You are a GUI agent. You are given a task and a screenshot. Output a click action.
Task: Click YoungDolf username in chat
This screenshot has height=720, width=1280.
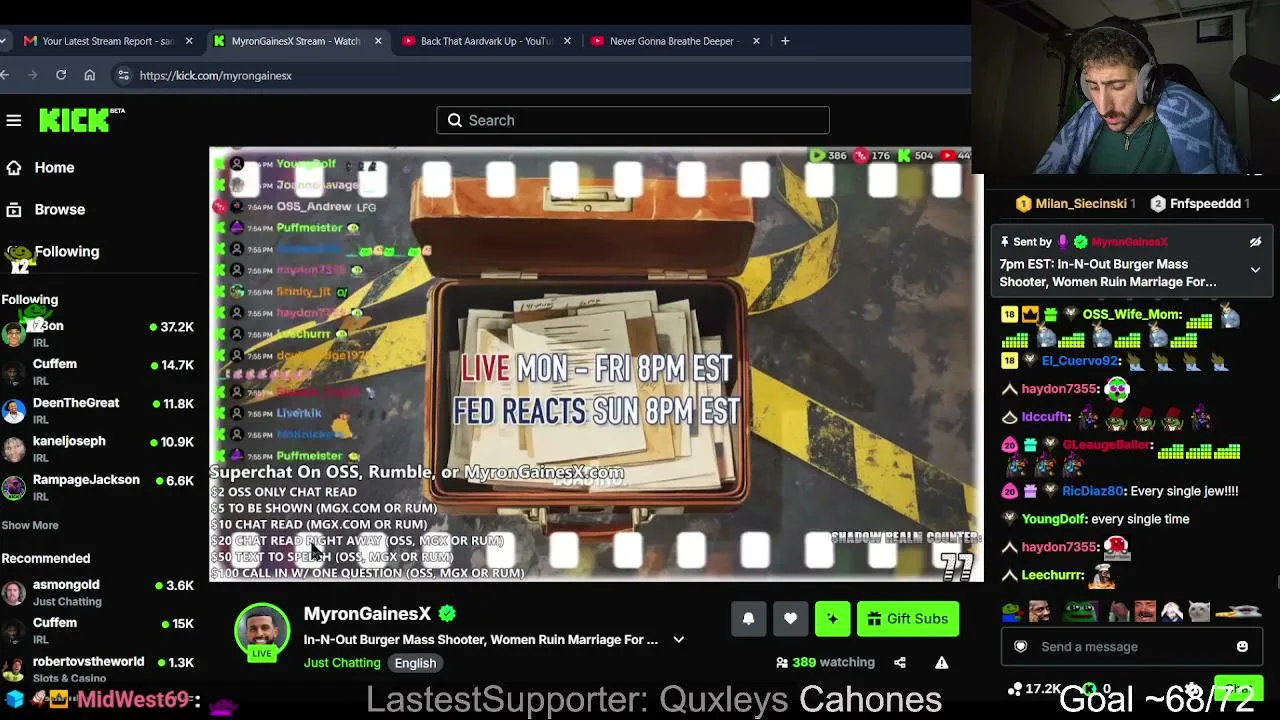1055,519
